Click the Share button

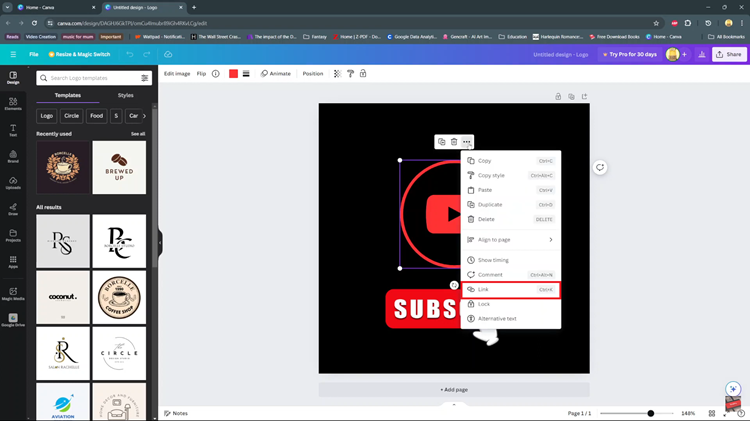pyautogui.click(x=729, y=55)
